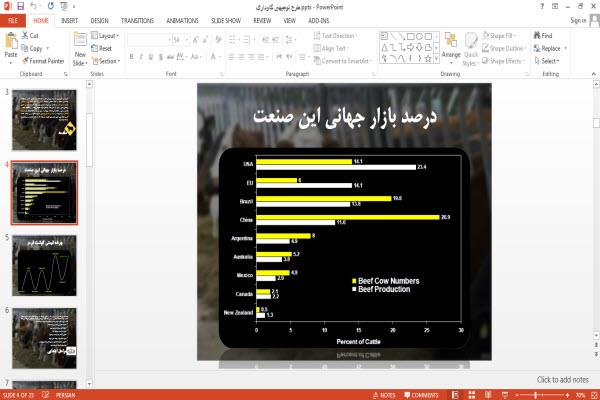Click zoom in plus button
600x400 pixels.
click(x=567, y=395)
